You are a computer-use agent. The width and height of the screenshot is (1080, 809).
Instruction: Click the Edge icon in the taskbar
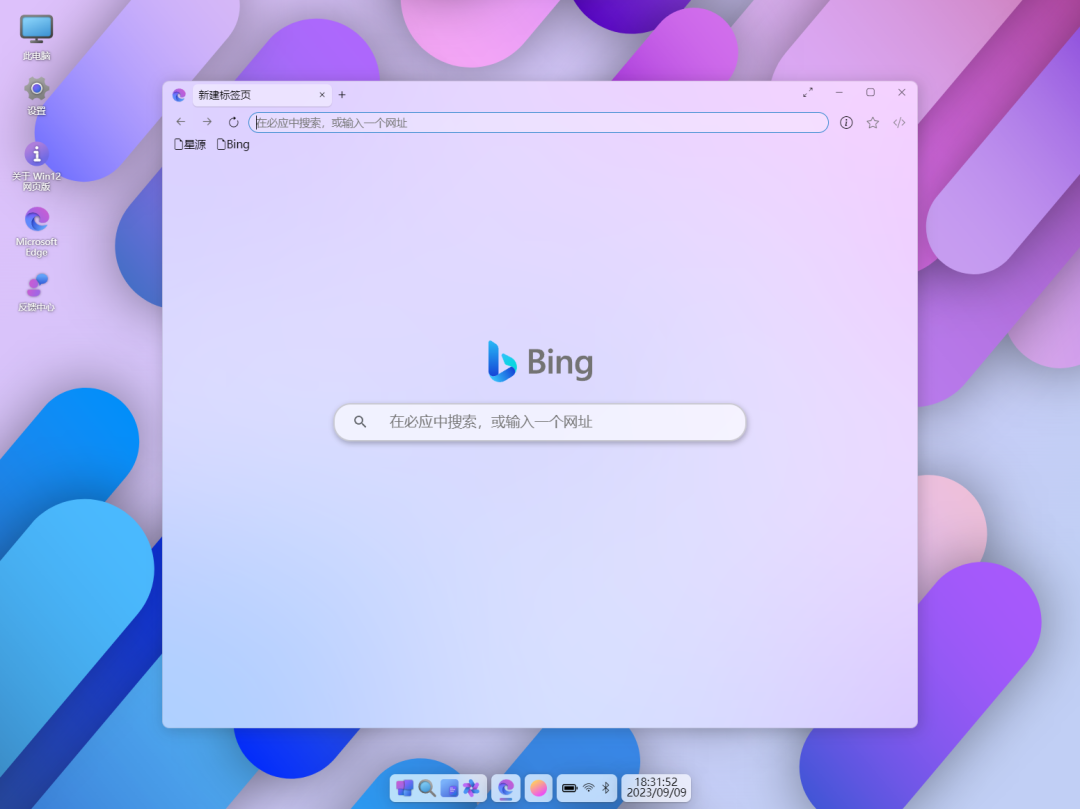tap(506, 788)
